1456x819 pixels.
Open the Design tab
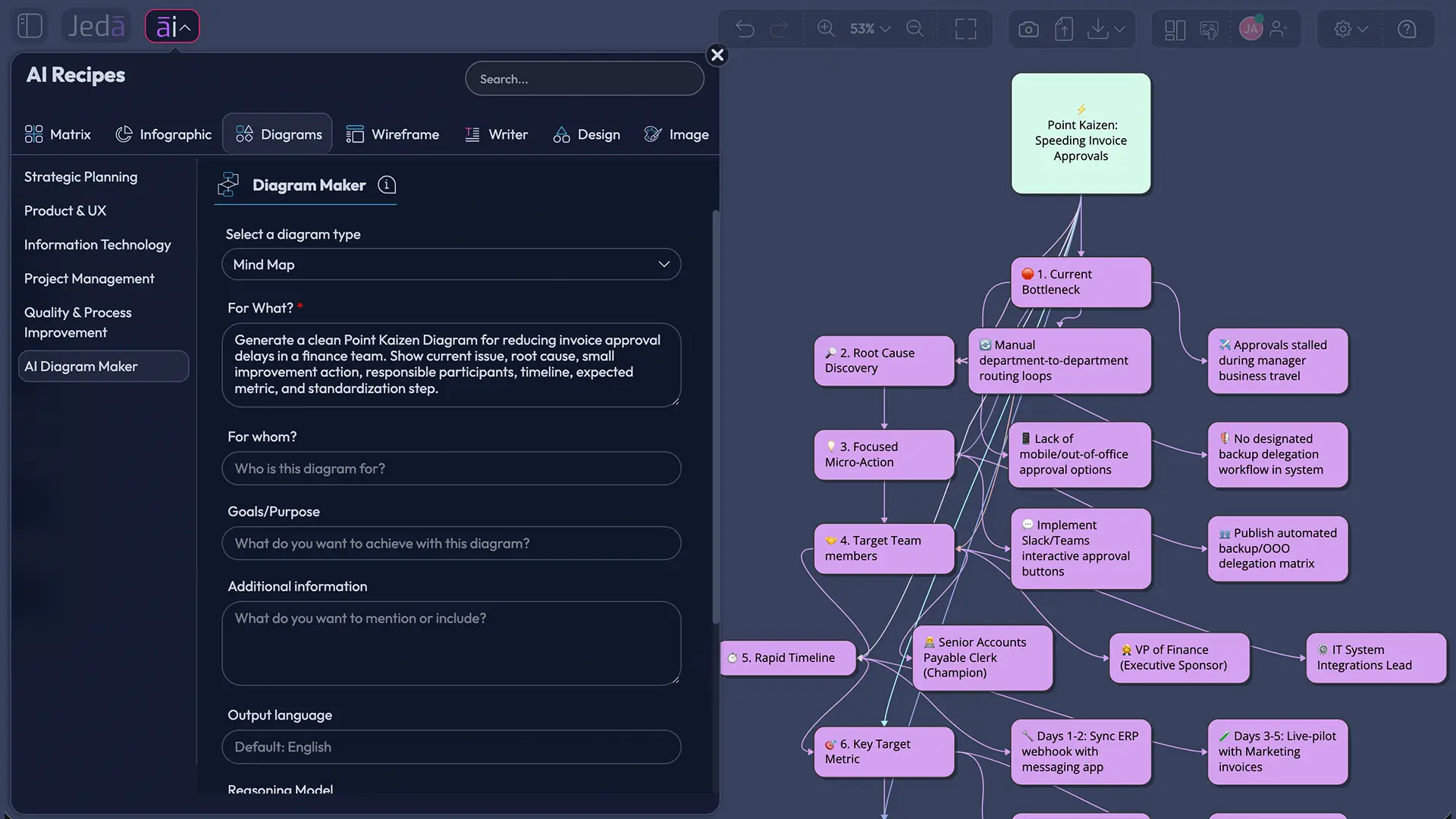[x=586, y=134]
